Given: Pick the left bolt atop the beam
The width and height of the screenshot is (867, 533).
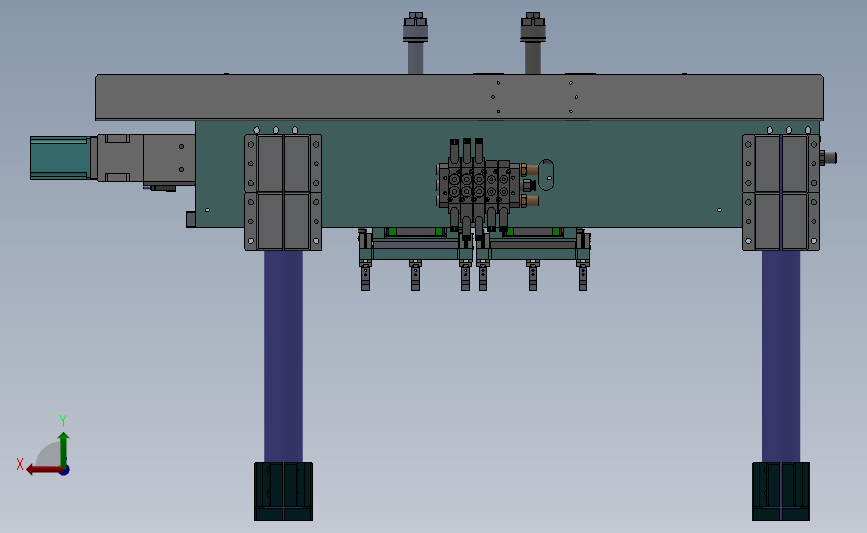Looking at the screenshot, I should pos(415,43).
